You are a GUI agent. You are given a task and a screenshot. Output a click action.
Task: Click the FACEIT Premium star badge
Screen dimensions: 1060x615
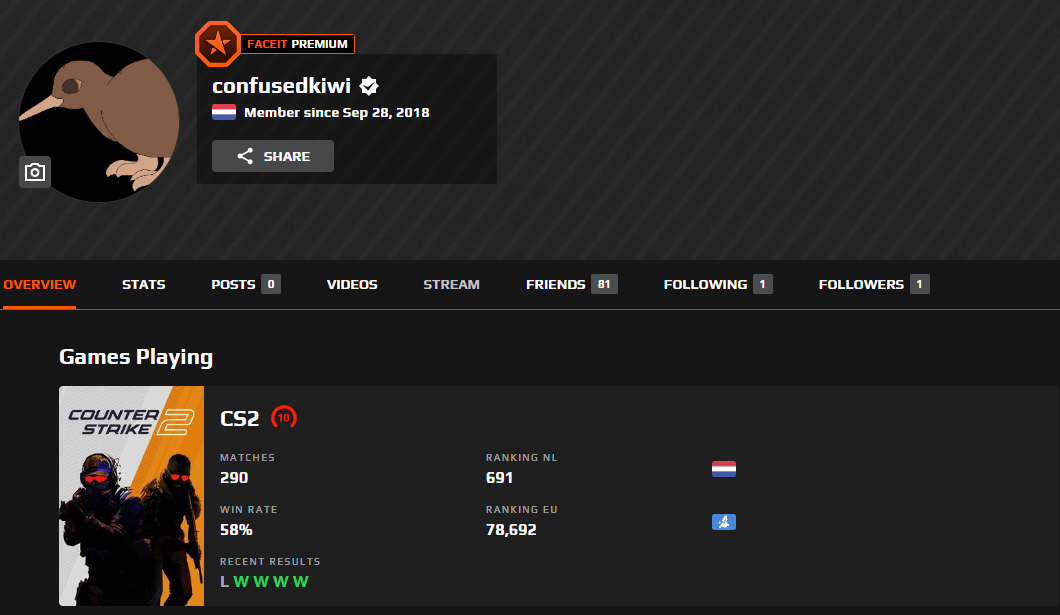click(218, 44)
